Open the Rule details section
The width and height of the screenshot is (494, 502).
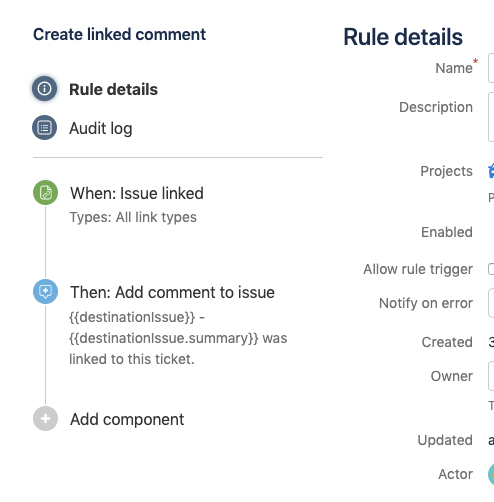tap(113, 89)
